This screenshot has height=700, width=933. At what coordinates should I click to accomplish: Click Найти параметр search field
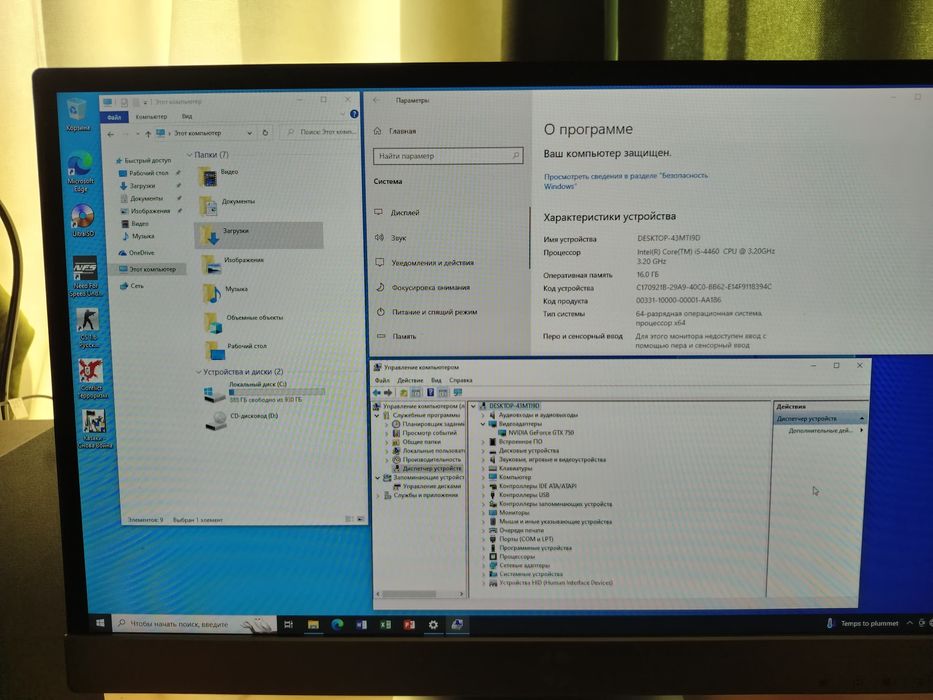point(448,156)
